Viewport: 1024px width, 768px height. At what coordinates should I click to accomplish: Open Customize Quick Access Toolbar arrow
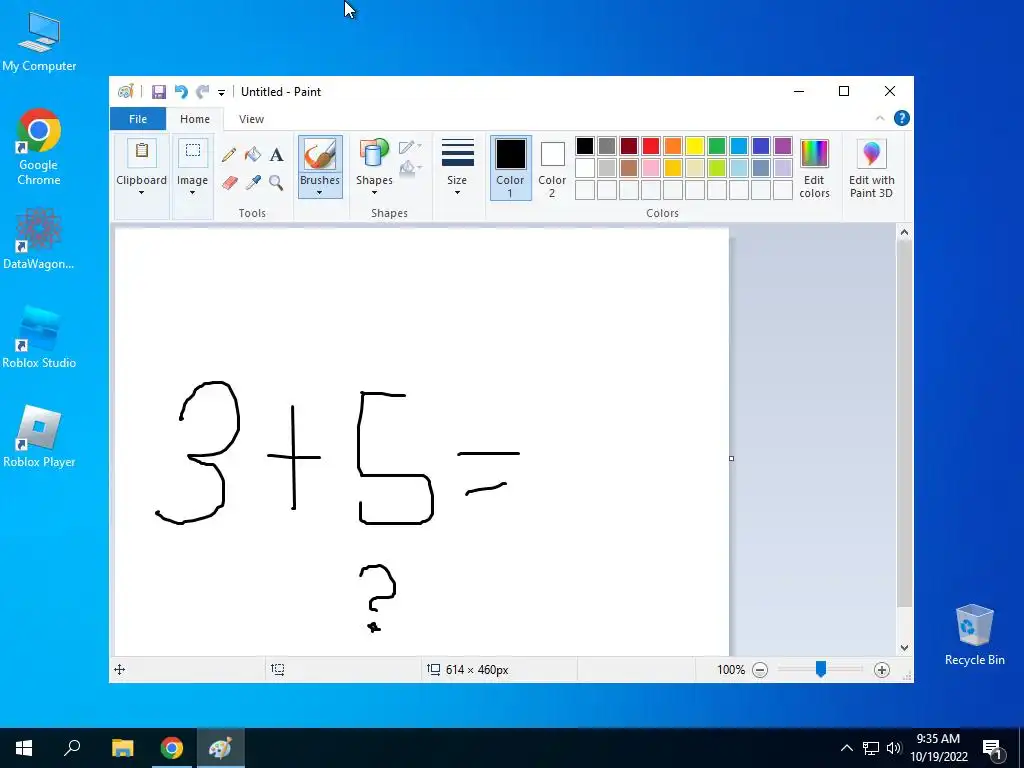[x=221, y=93]
